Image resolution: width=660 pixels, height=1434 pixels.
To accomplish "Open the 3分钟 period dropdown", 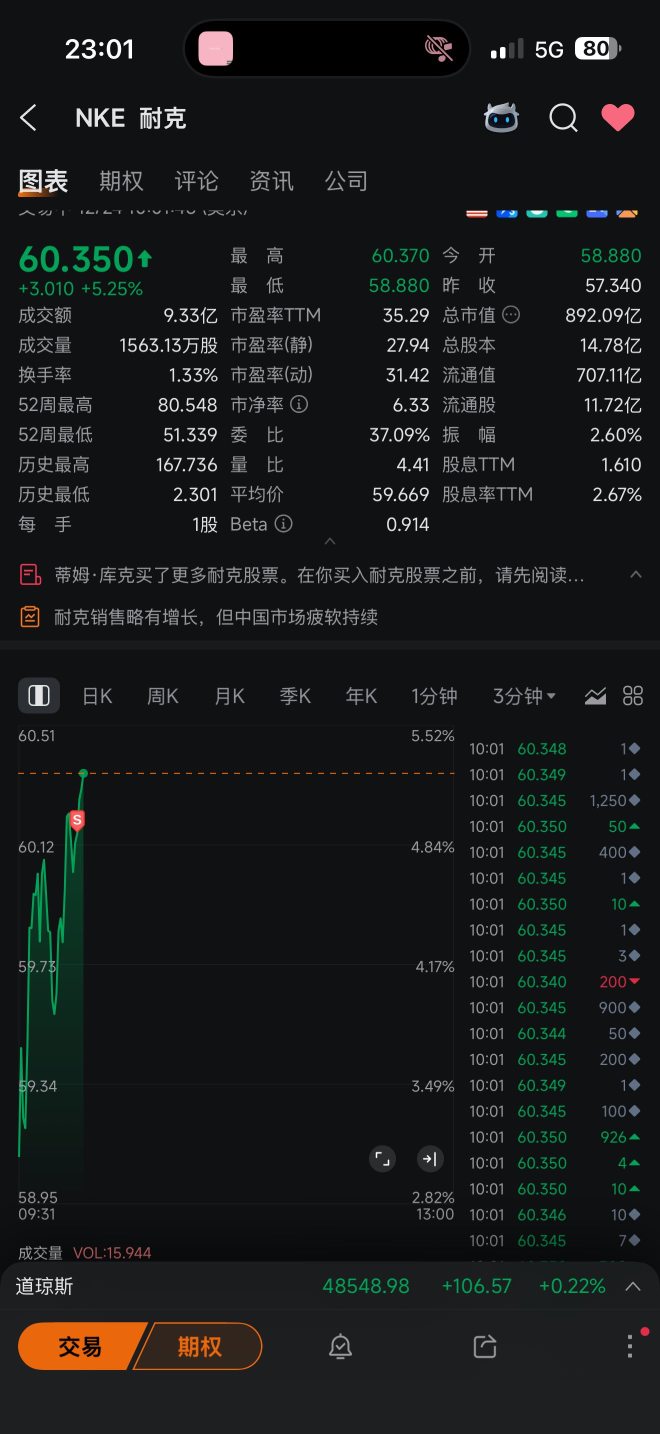I will [524, 696].
